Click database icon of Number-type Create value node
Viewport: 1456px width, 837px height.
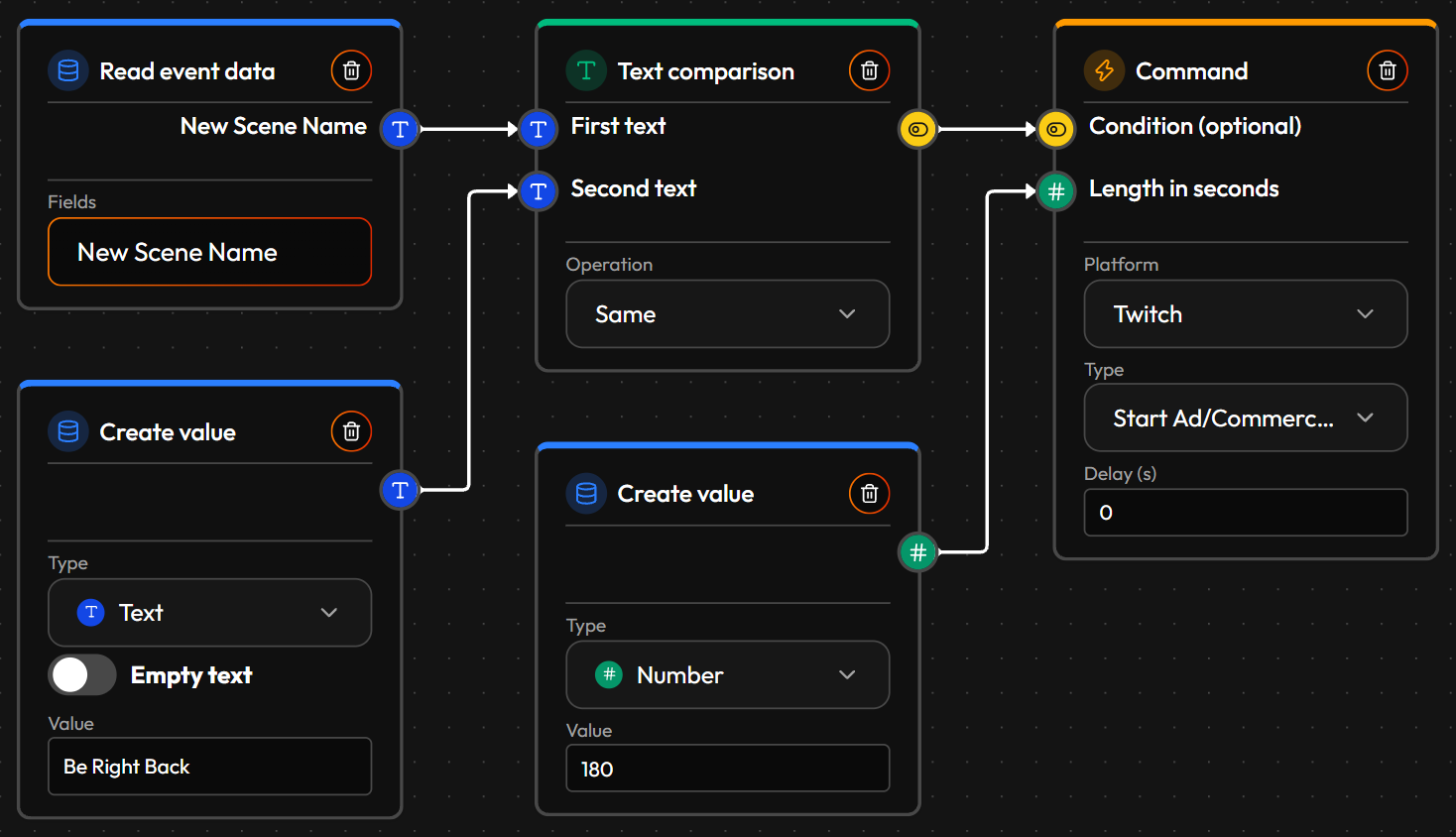click(586, 493)
